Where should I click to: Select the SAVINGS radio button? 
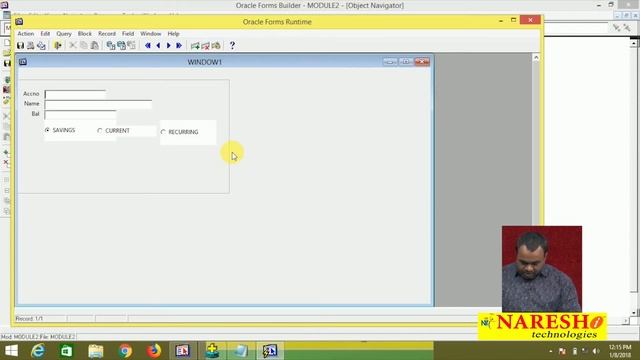[47, 130]
